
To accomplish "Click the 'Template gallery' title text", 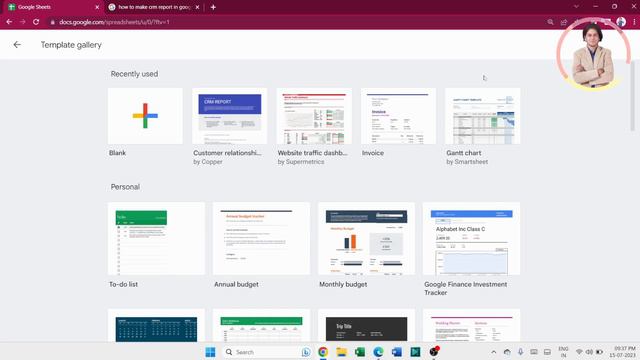I will (71, 45).
